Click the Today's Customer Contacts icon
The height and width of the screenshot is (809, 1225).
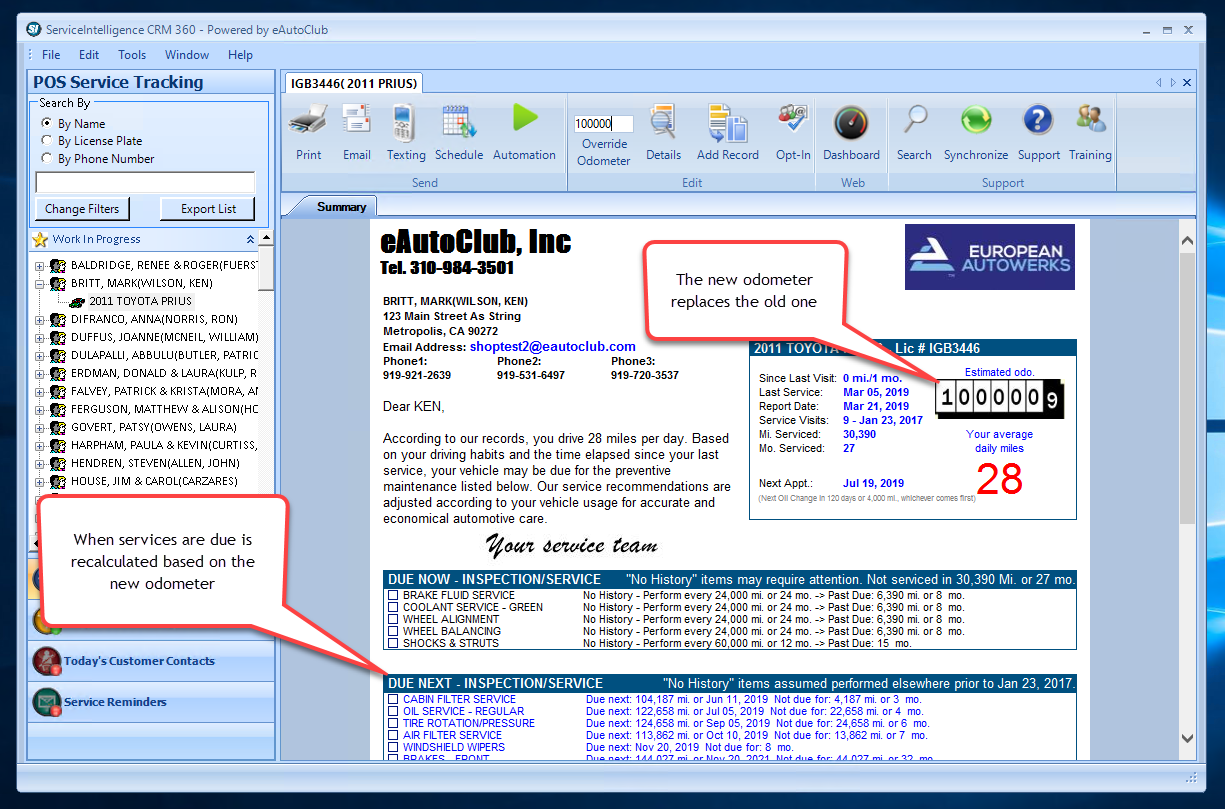pos(47,661)
